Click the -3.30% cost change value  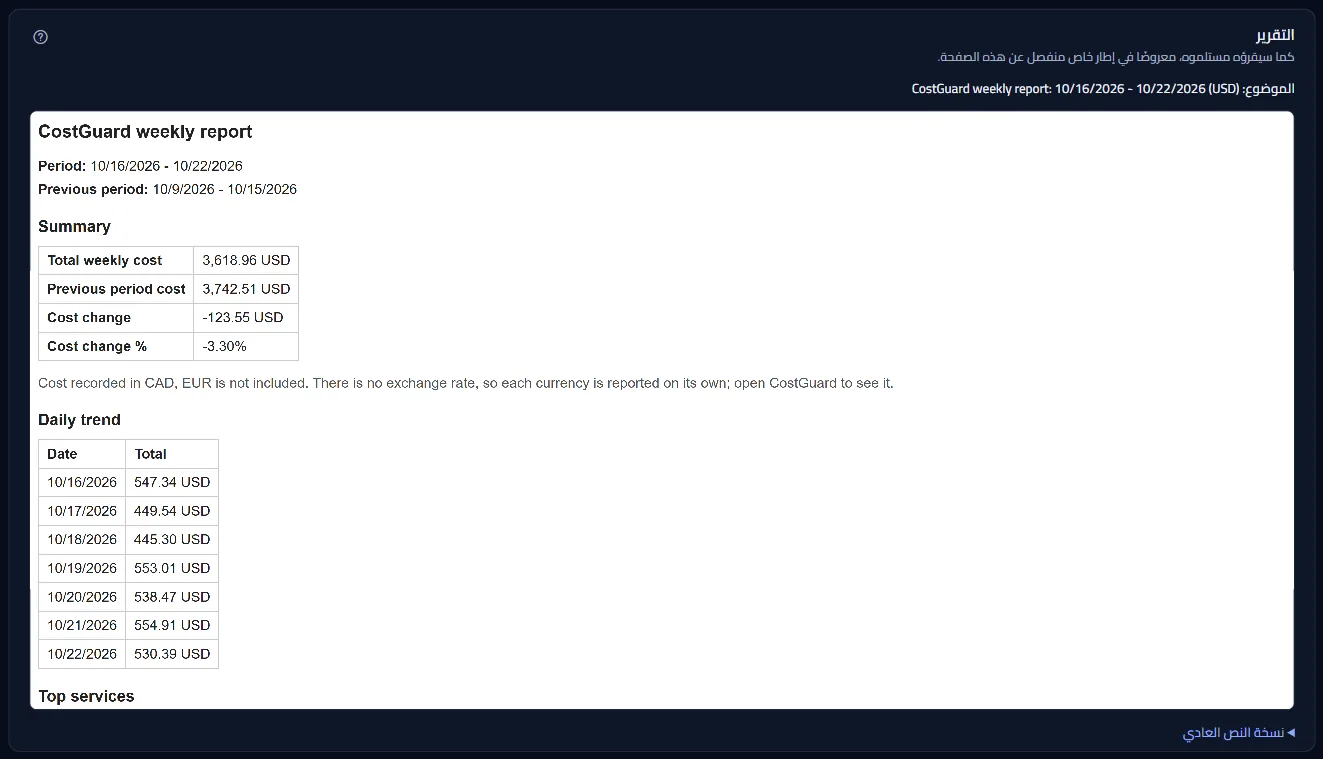[x=246, y=347]
